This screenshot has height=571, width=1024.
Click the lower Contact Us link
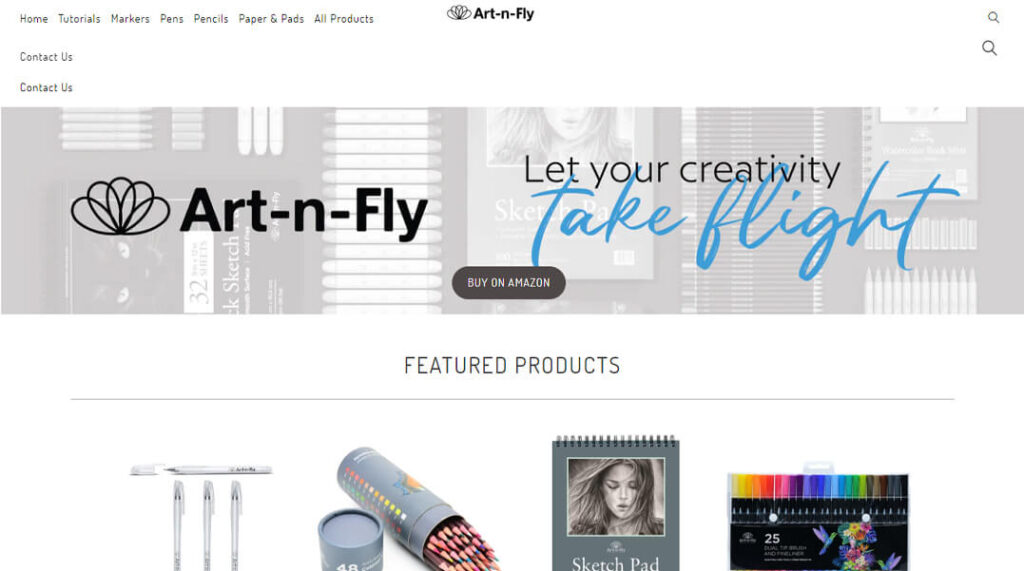pyautogui.click(x=46, y=88)
